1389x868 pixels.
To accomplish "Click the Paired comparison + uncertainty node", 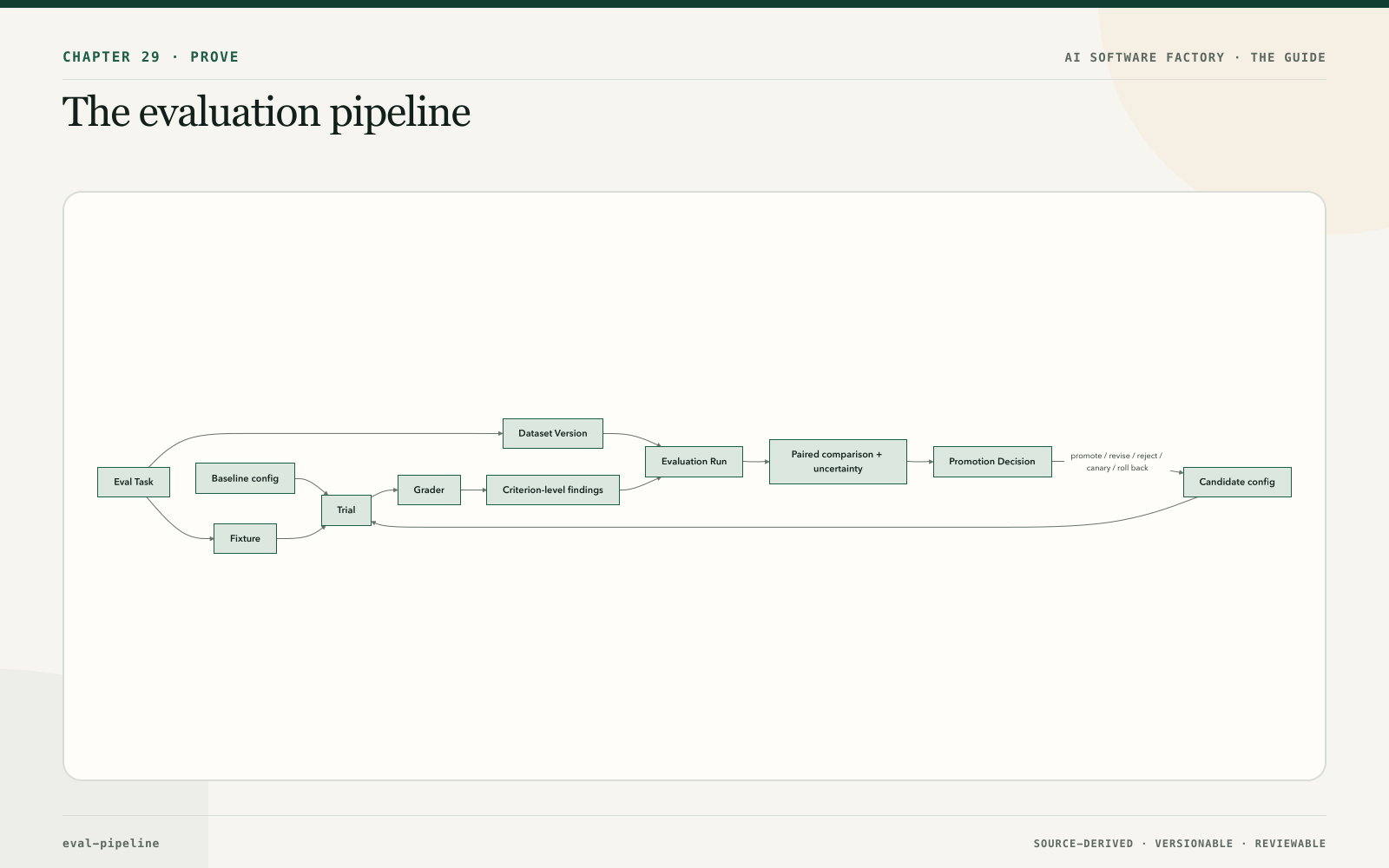I will 838,462.
